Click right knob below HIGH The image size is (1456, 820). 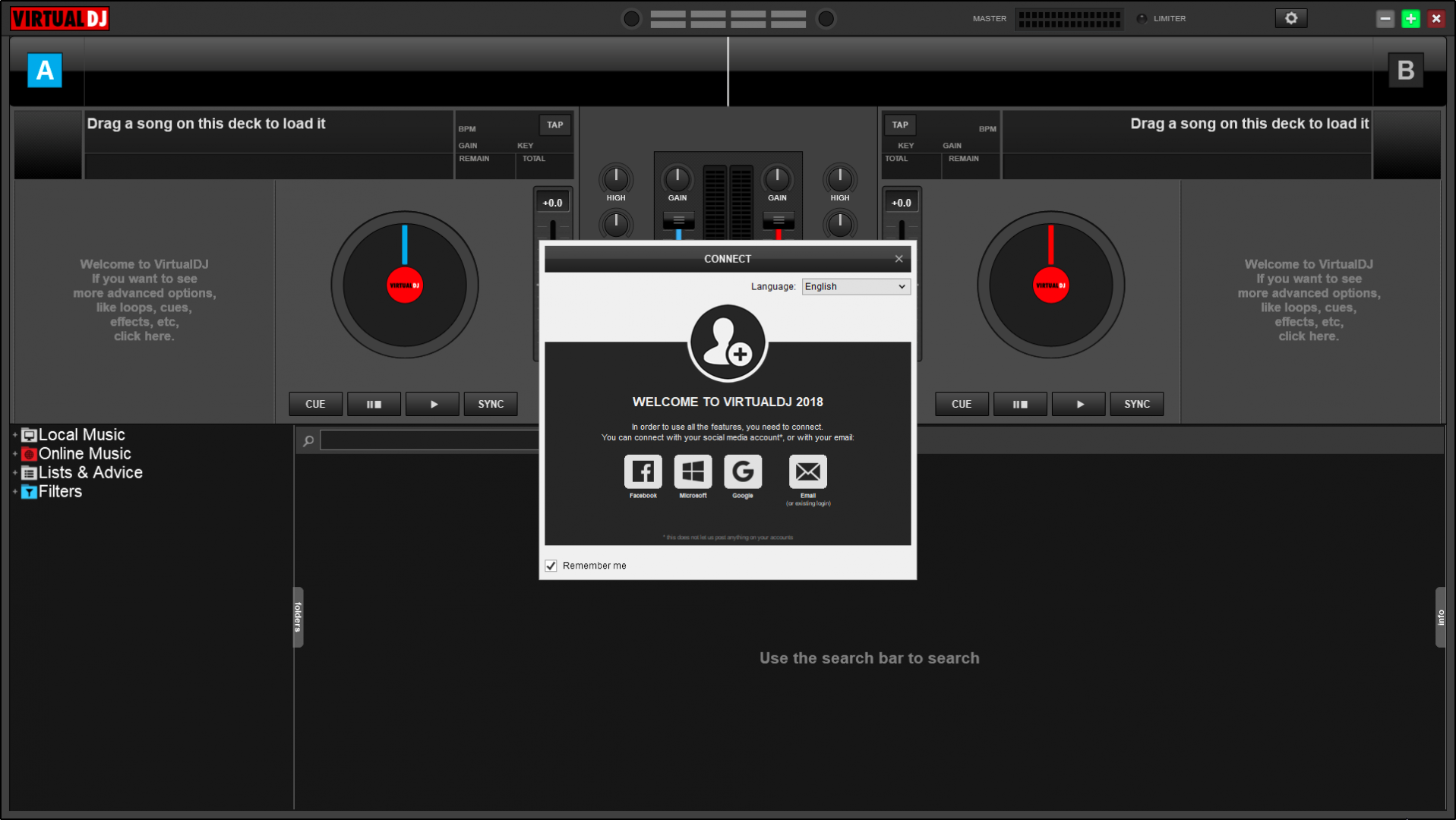(x=840, y=224)
